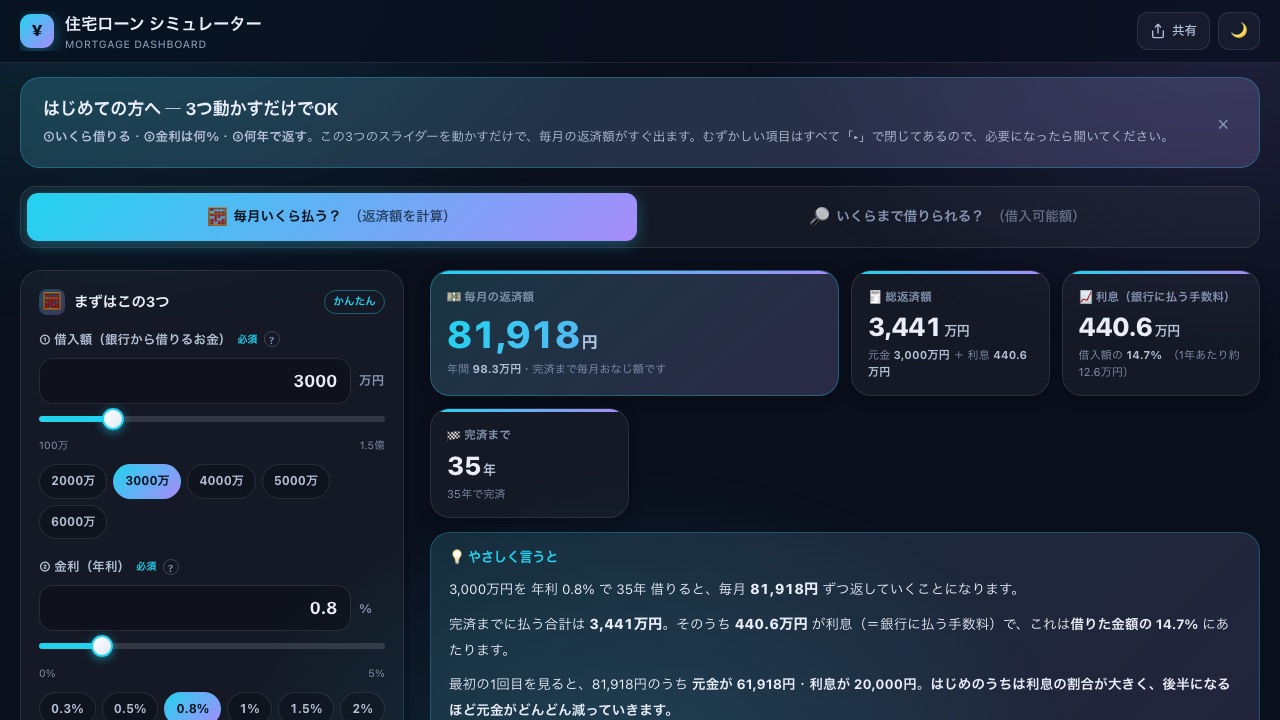Click the lightbulb icon beside やさしく言うと

pyautogui.click(x=456, y=557)
